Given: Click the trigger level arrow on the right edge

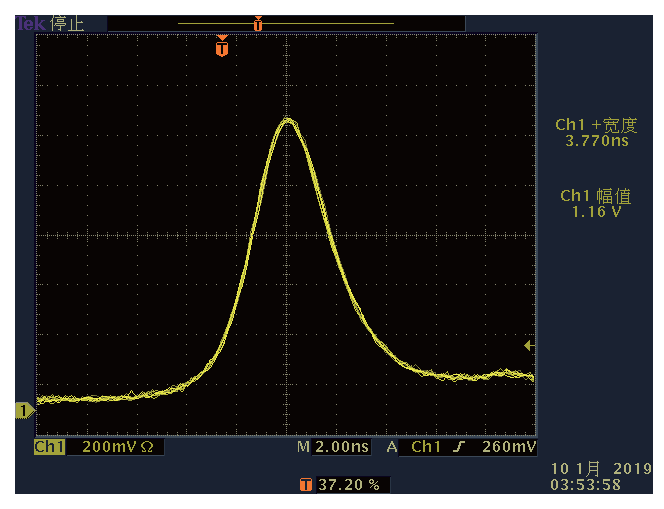Looking at the screenshot, I should 530,345.
